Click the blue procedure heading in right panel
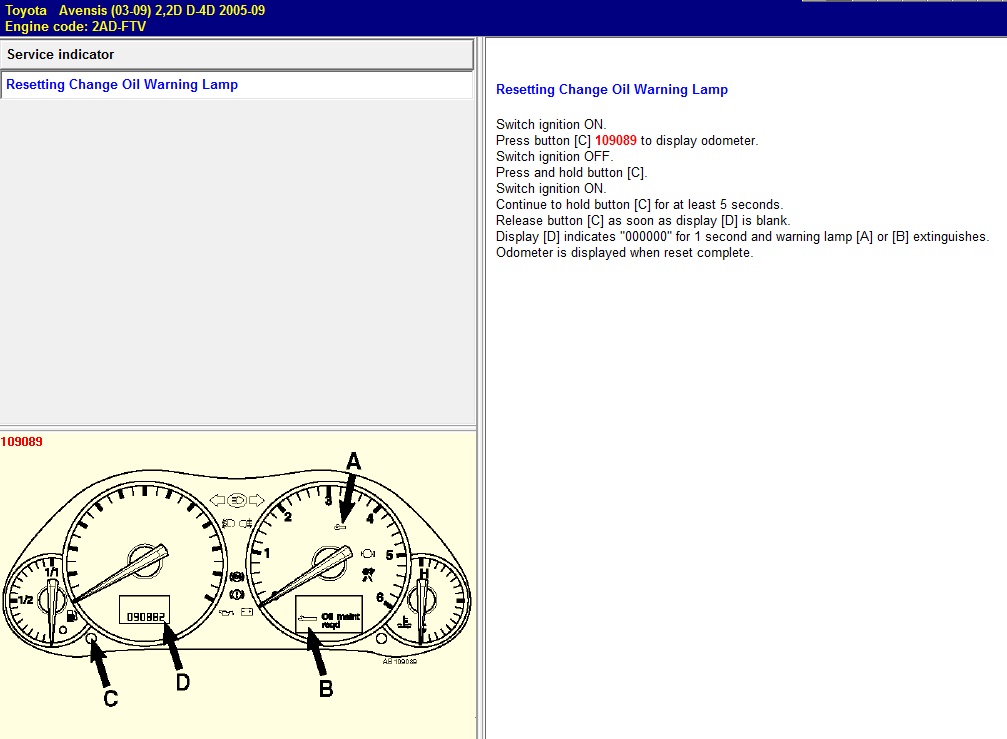This screenshot has width=1007, height=739. (x=611, y=90)
